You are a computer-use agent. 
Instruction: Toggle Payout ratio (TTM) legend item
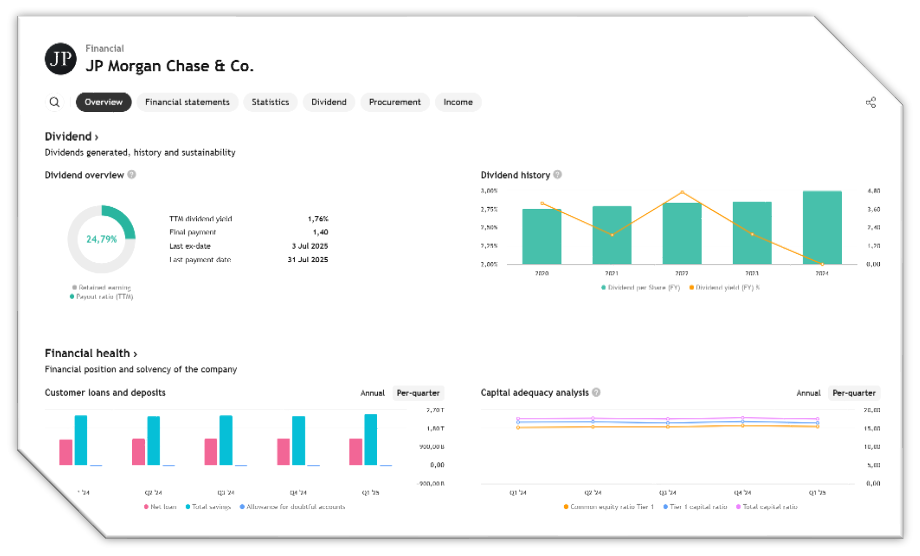coord(102,297)
